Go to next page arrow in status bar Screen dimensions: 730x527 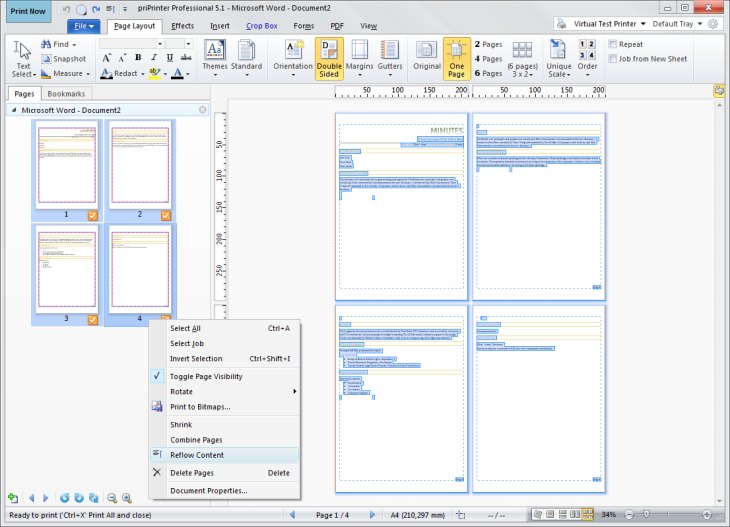pos(372,515)
